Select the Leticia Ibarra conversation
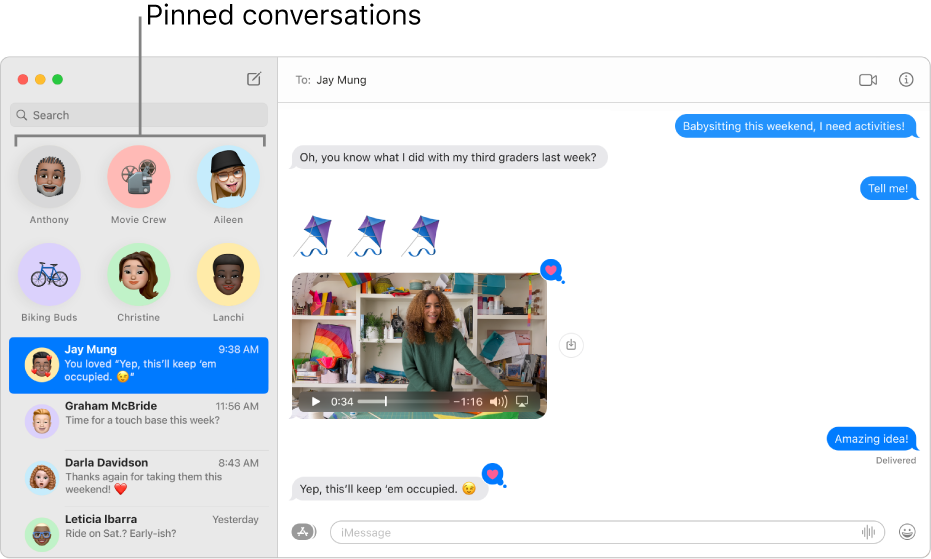Screen dimensions: 931x559 [138, 532]
